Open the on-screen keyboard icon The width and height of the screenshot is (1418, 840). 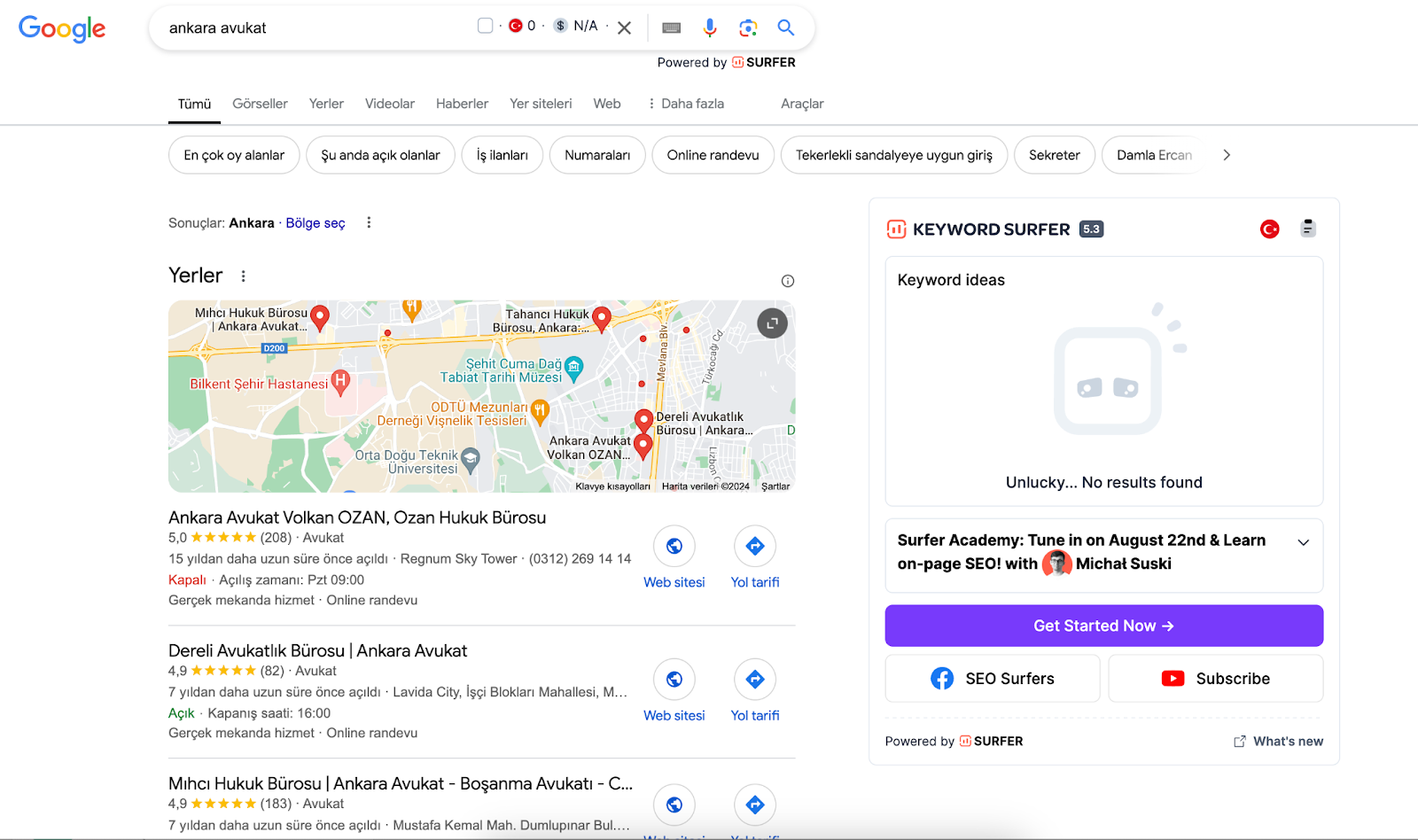click(x=672, y=27)
